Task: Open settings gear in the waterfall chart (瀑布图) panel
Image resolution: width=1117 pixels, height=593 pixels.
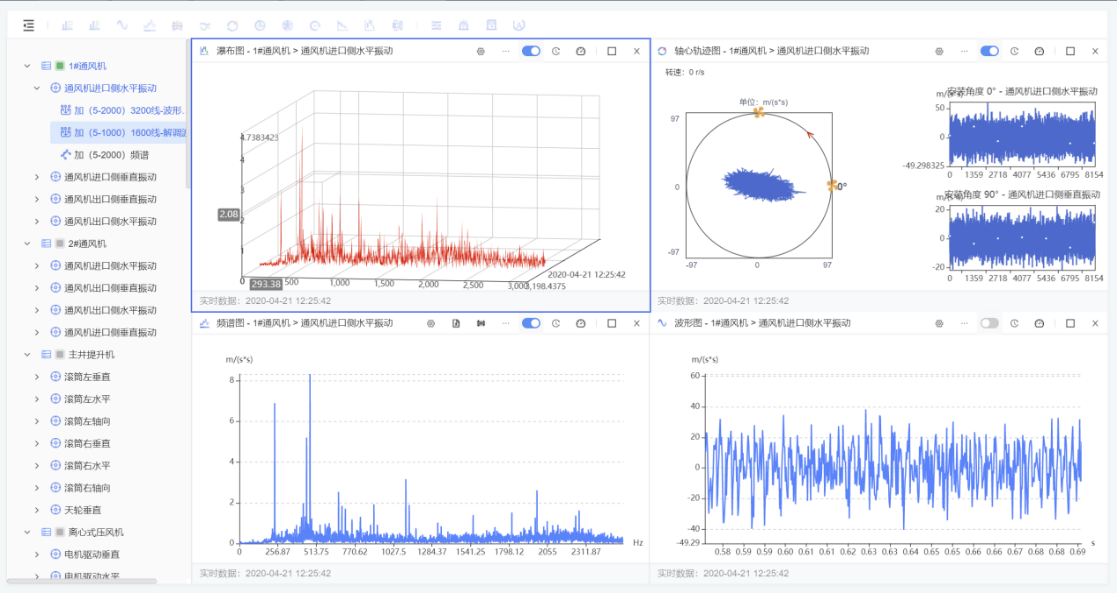Action: 480,51
